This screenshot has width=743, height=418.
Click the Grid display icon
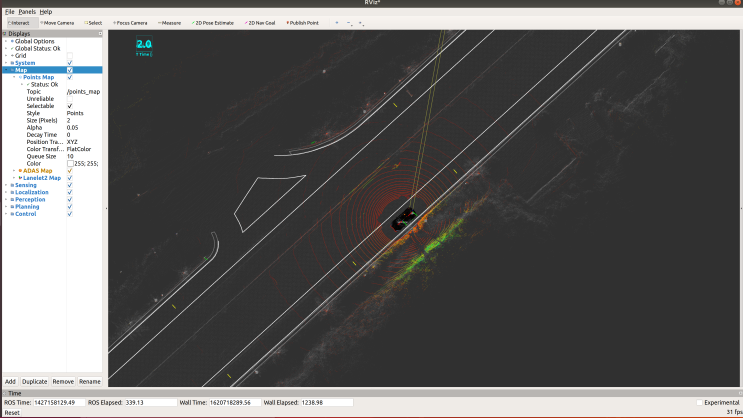[12, 55]
